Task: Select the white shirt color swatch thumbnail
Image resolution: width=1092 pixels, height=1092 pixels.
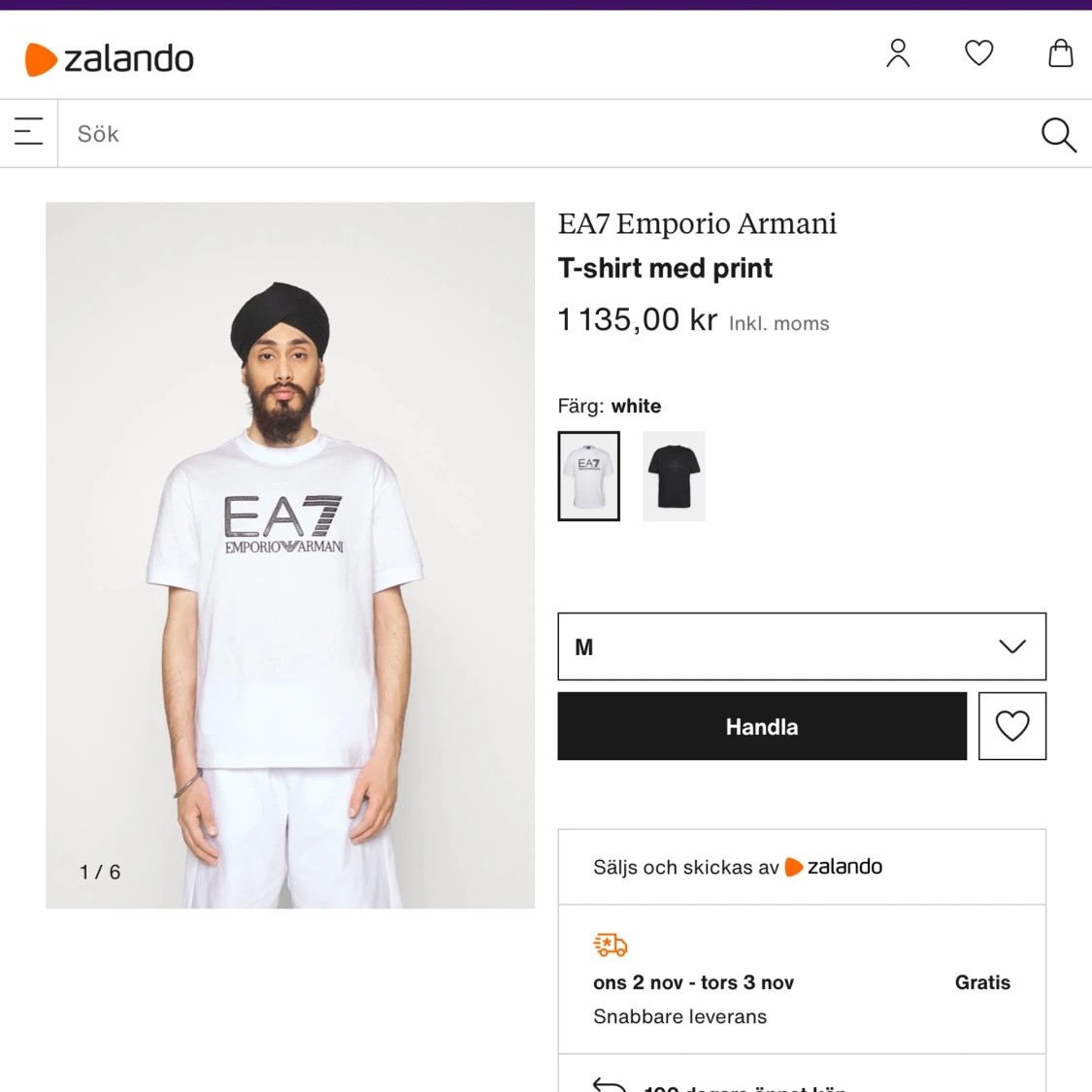Action: tap(588, 476)
